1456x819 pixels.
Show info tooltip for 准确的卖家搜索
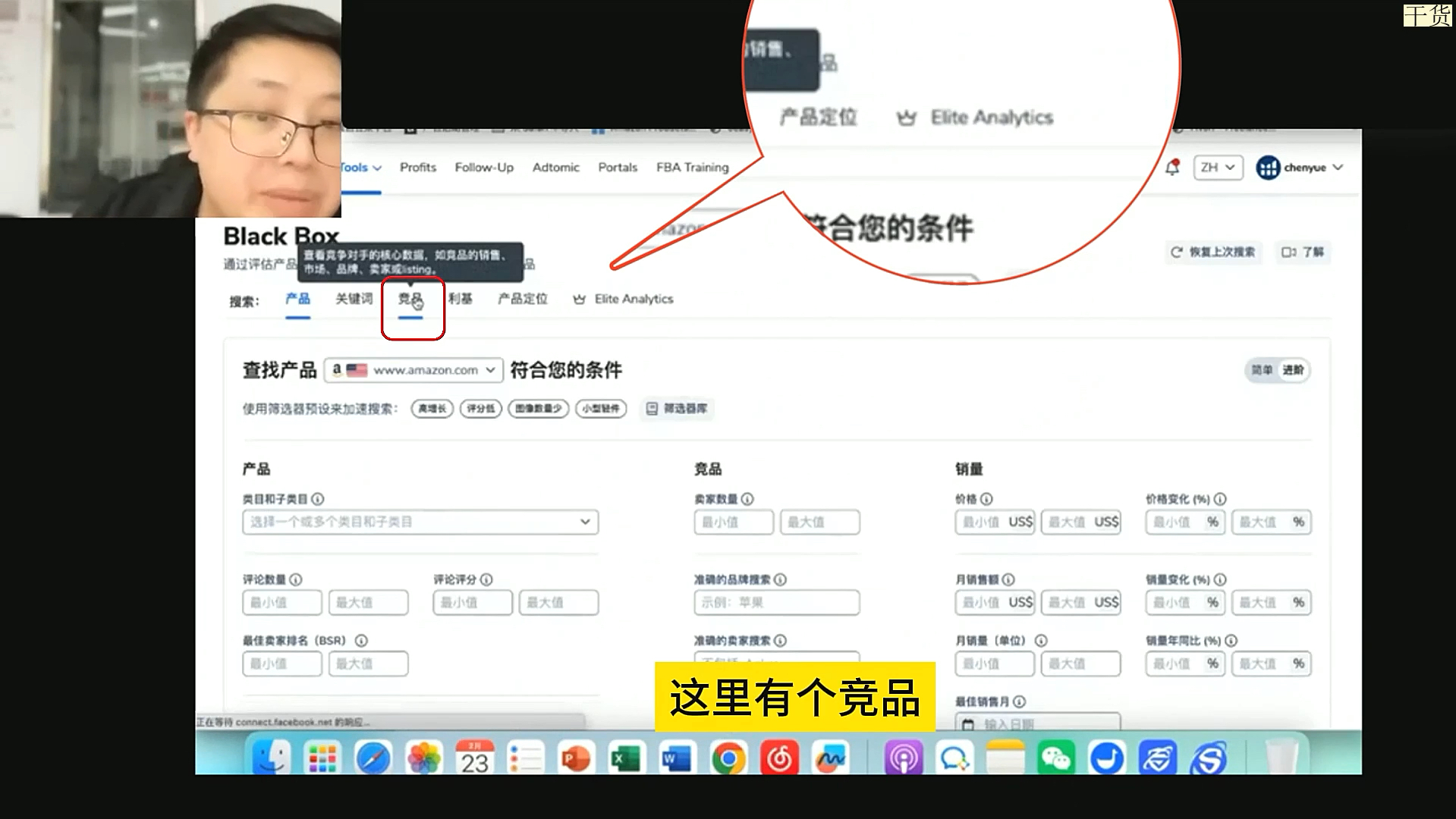pos(780,641)
